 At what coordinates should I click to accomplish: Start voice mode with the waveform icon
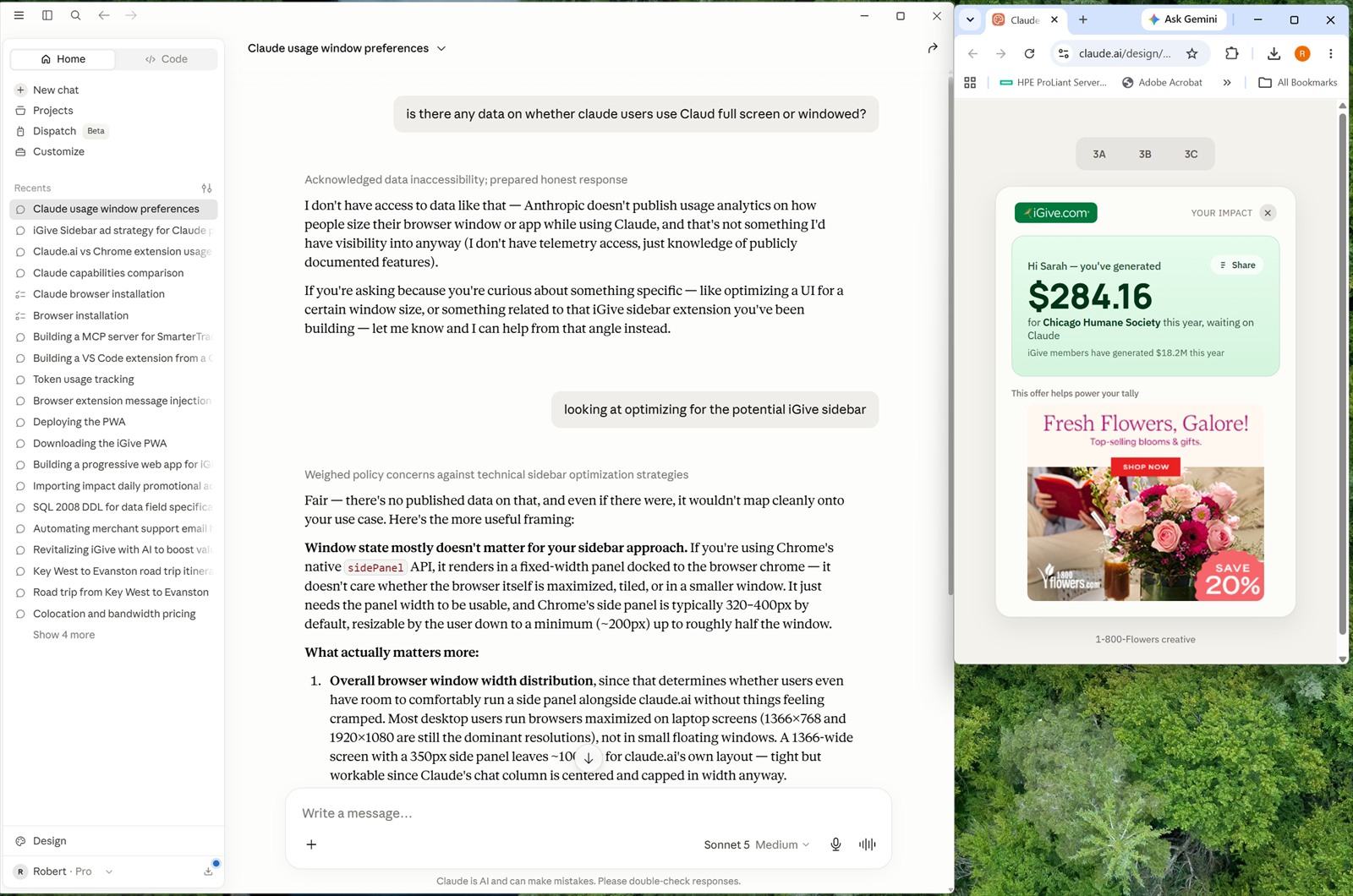point(867,844)
